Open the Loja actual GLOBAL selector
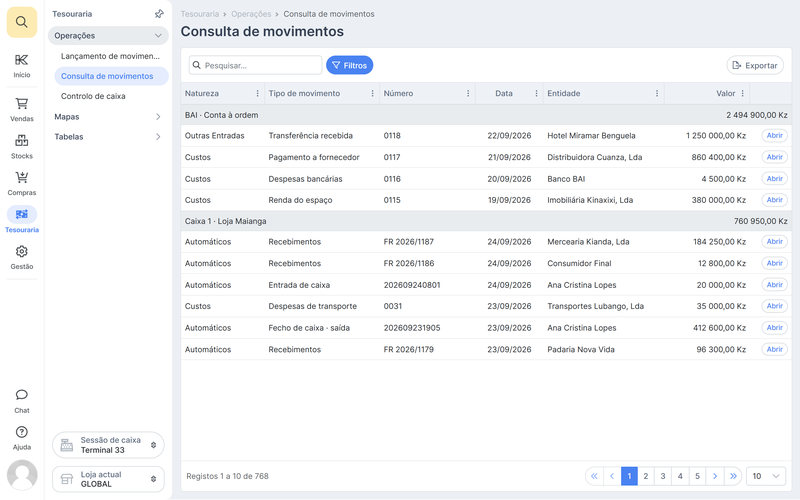The width and height of the screenshot is (800, 500). 108,479
